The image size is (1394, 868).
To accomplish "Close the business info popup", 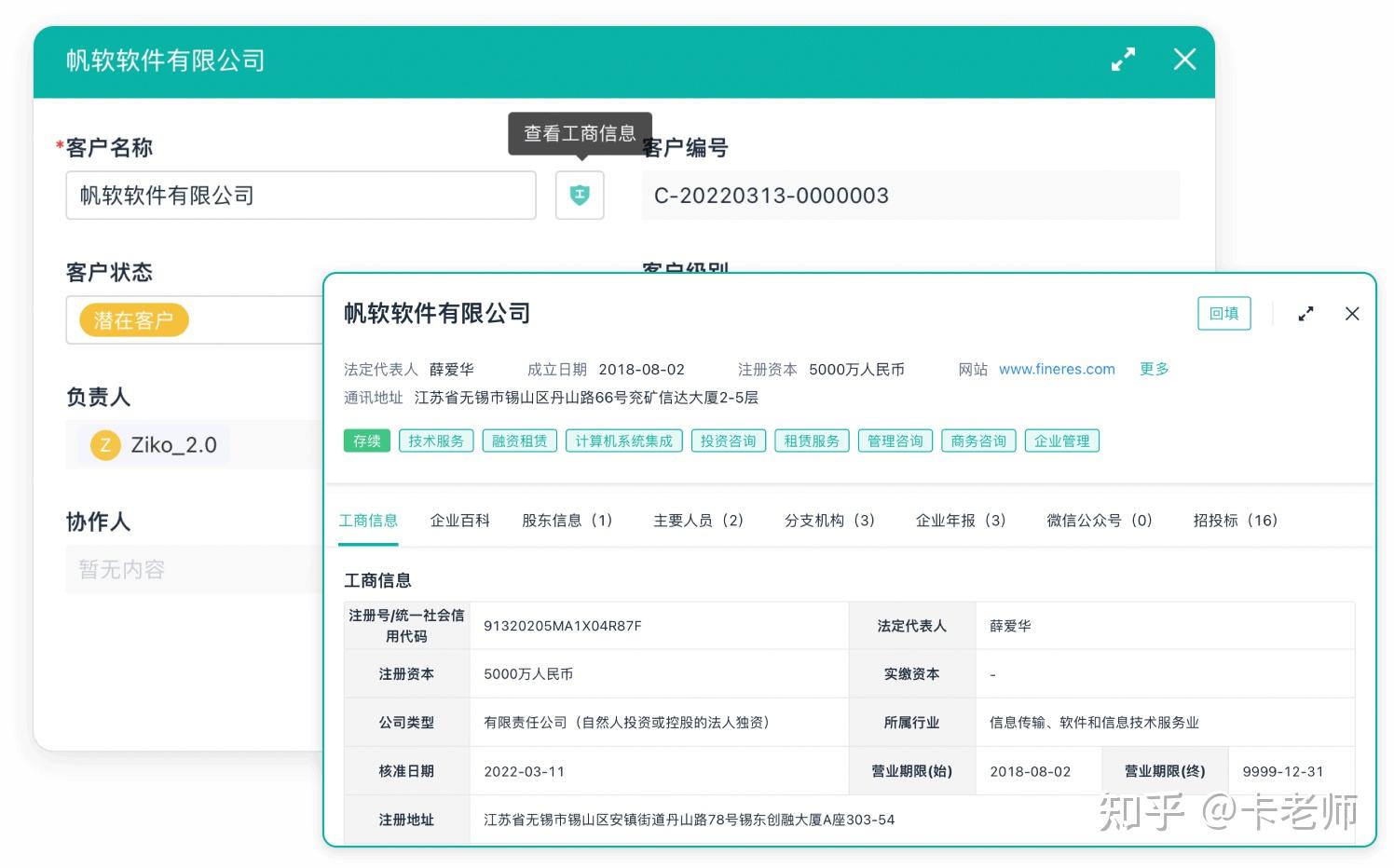I will pyautogui.click(x=1352, y=314).
